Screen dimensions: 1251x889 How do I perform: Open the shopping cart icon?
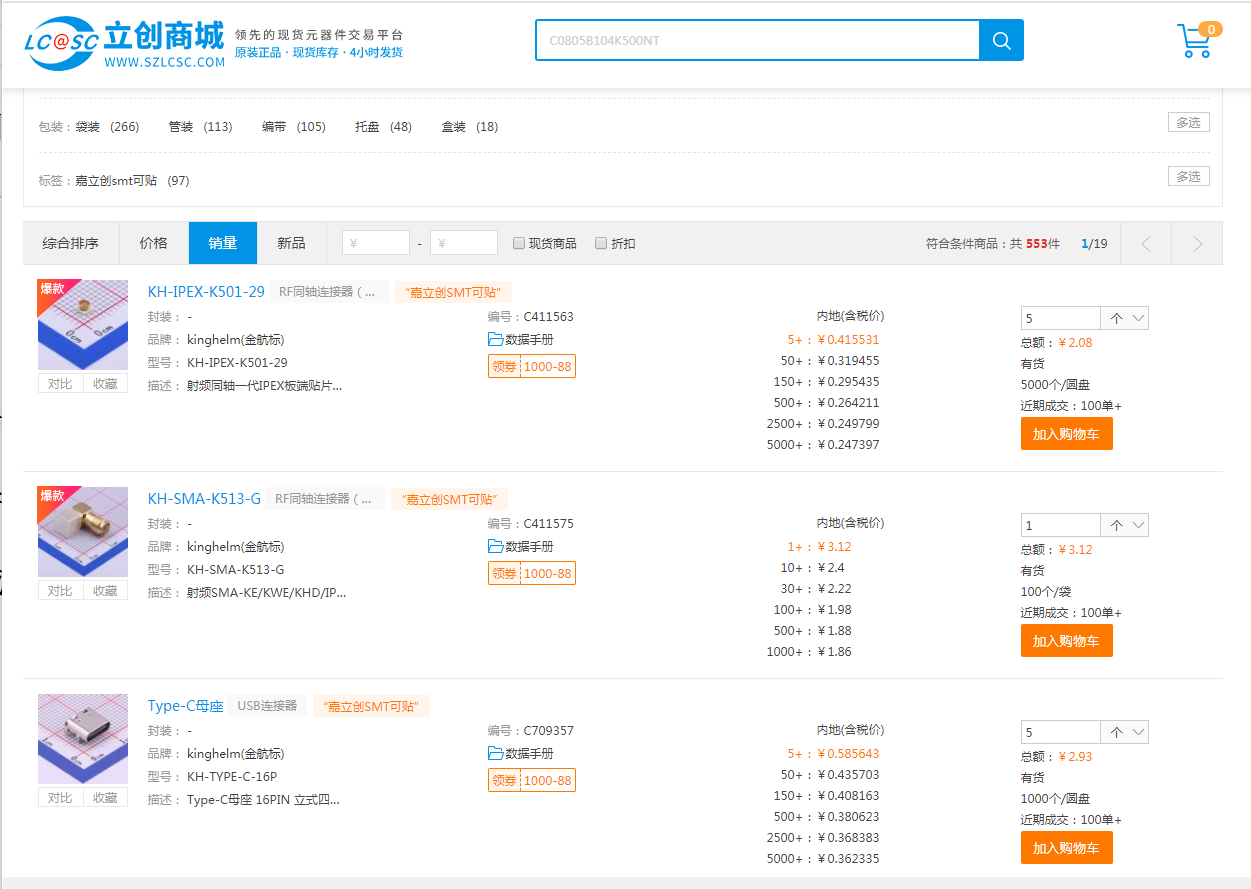[x=1196, y=41]
